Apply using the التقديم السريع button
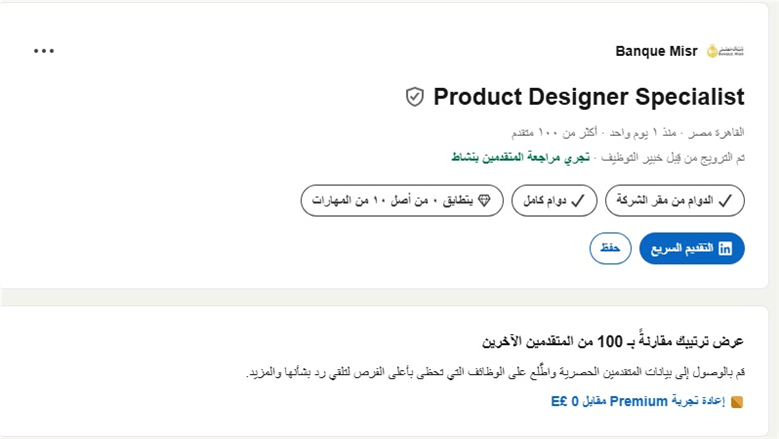The width and height of the screenshot is (779, 439). click(x=692, y=248)
